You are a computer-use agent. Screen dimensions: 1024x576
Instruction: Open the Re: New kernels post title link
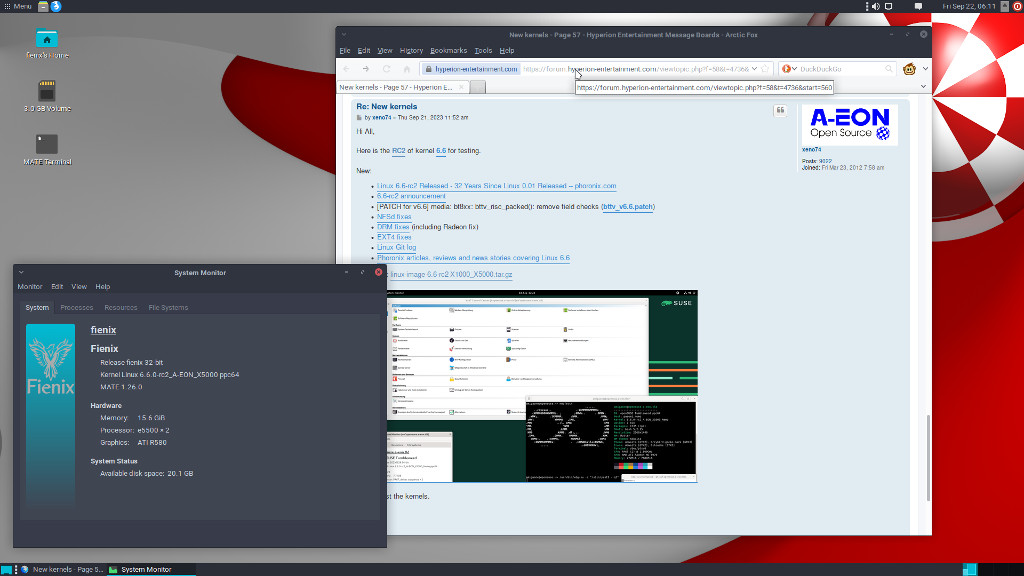pos(387,106)
